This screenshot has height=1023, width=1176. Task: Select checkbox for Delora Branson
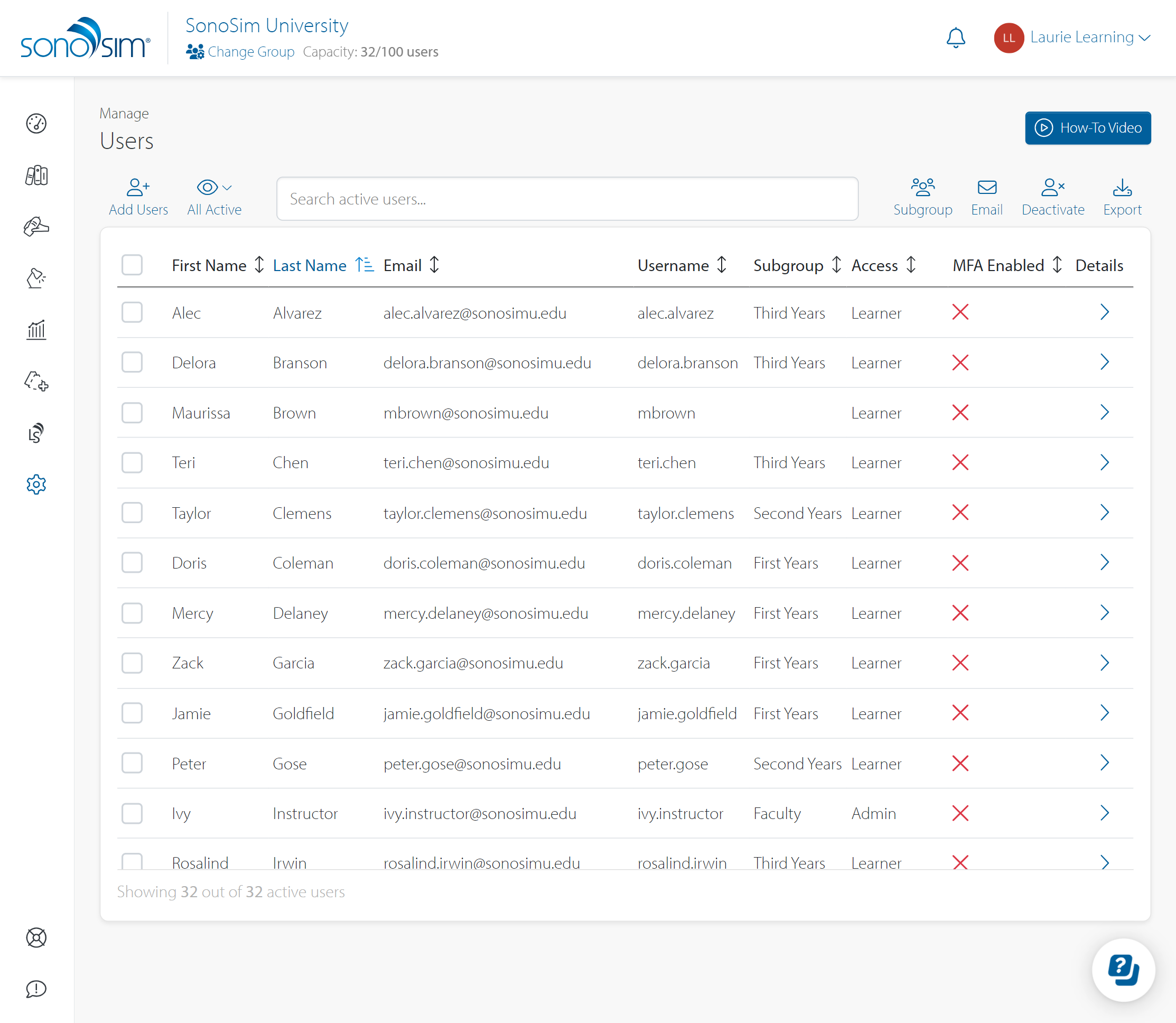point(132,362)
